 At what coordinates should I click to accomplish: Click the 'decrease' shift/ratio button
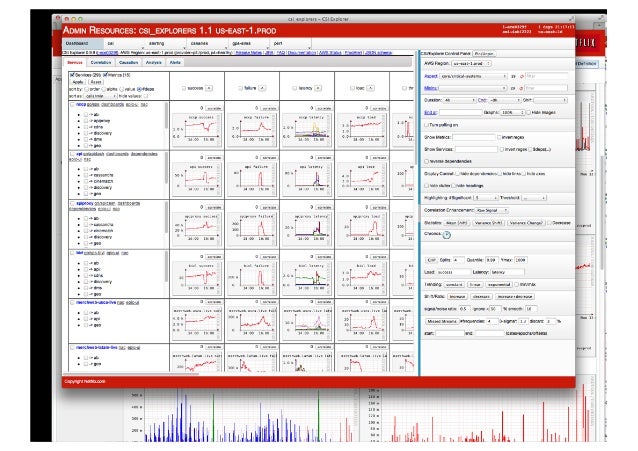[481, 297]
